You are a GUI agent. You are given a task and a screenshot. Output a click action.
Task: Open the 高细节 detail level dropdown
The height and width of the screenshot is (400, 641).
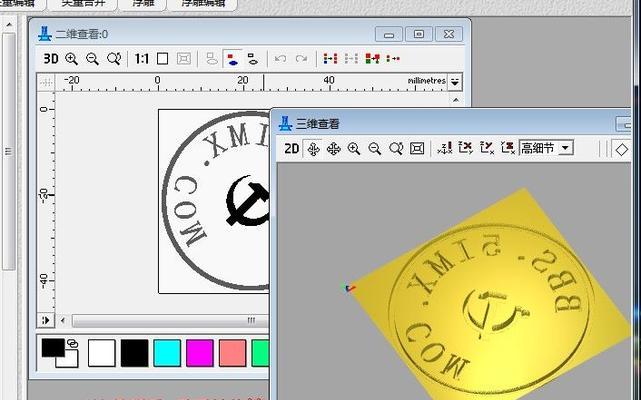click(x=566, y=148)
